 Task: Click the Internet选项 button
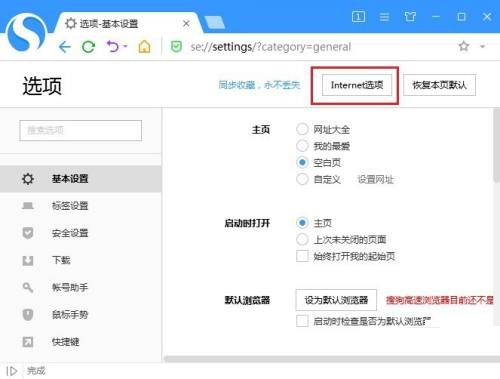357,85
